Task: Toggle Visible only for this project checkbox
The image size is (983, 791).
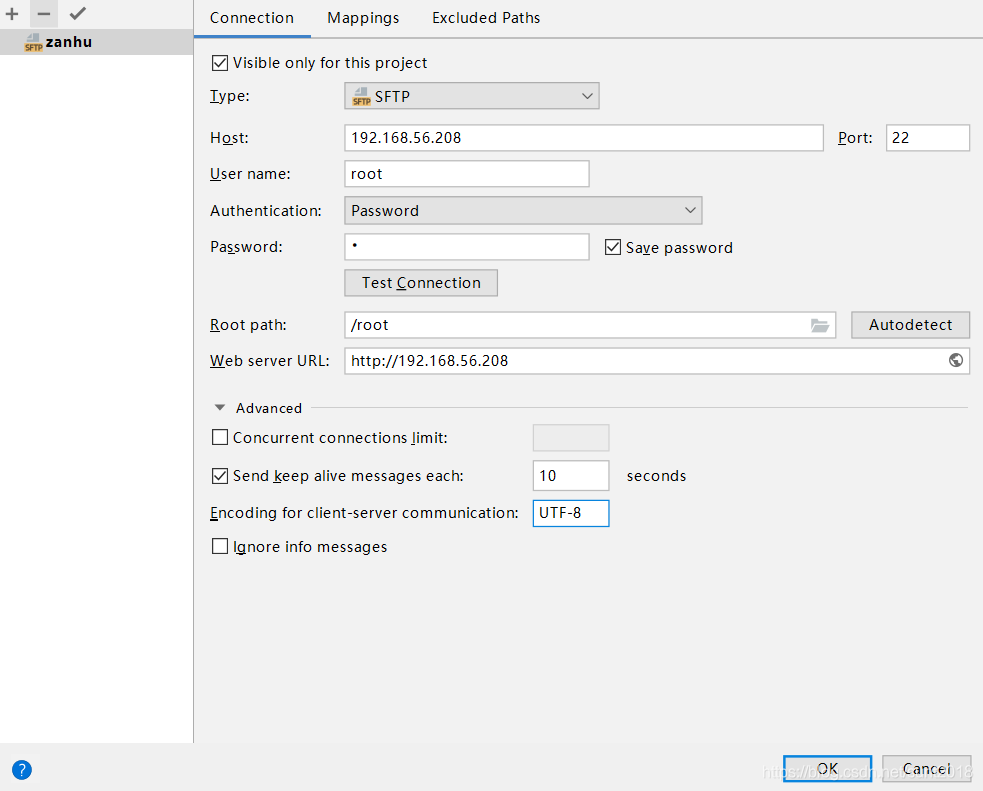Action: click(x=219, y=63)
